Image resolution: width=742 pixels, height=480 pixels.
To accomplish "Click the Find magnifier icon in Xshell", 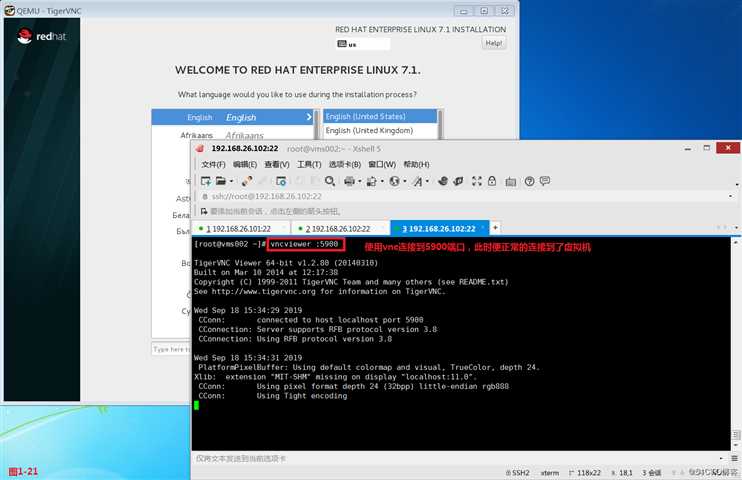I will point(330,181).
